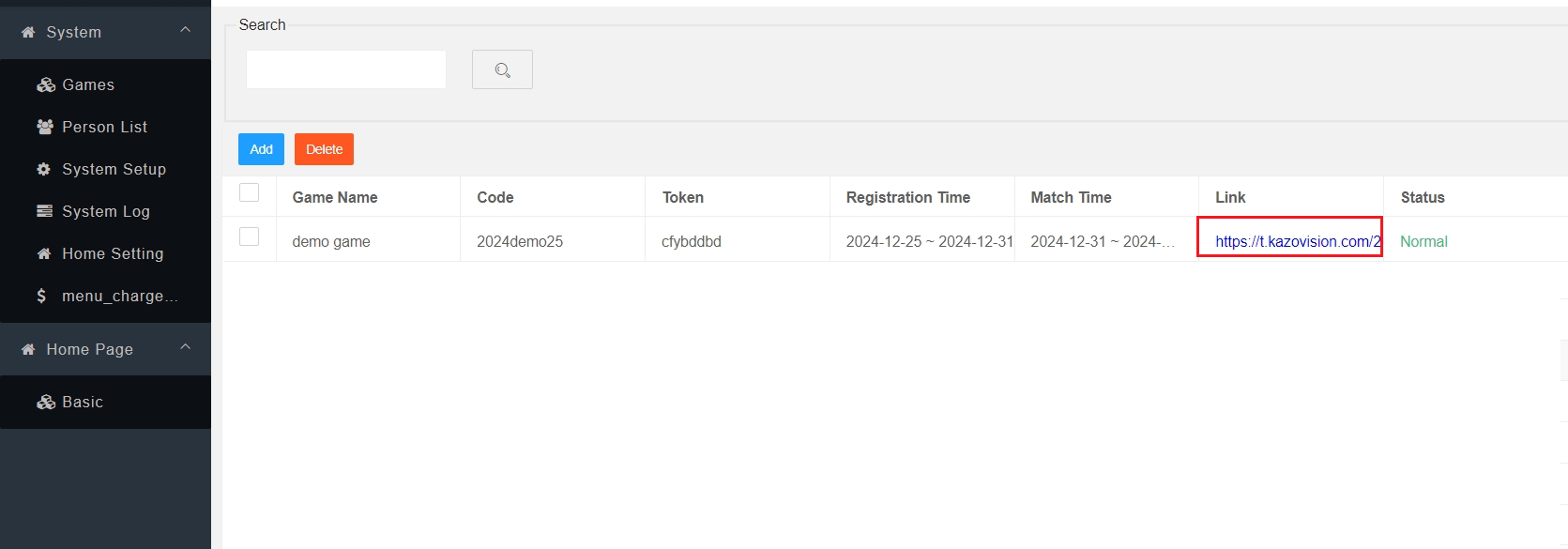The height and width of the screenshot is (549, 1568).
Task: Click the System Setup gear icon
Action: [44, 169]
